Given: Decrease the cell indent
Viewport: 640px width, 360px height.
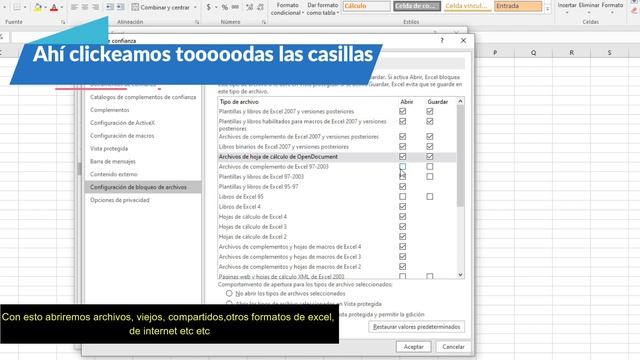Looking at the screenshot, I should pyautogui.click(x=110, y=7).
